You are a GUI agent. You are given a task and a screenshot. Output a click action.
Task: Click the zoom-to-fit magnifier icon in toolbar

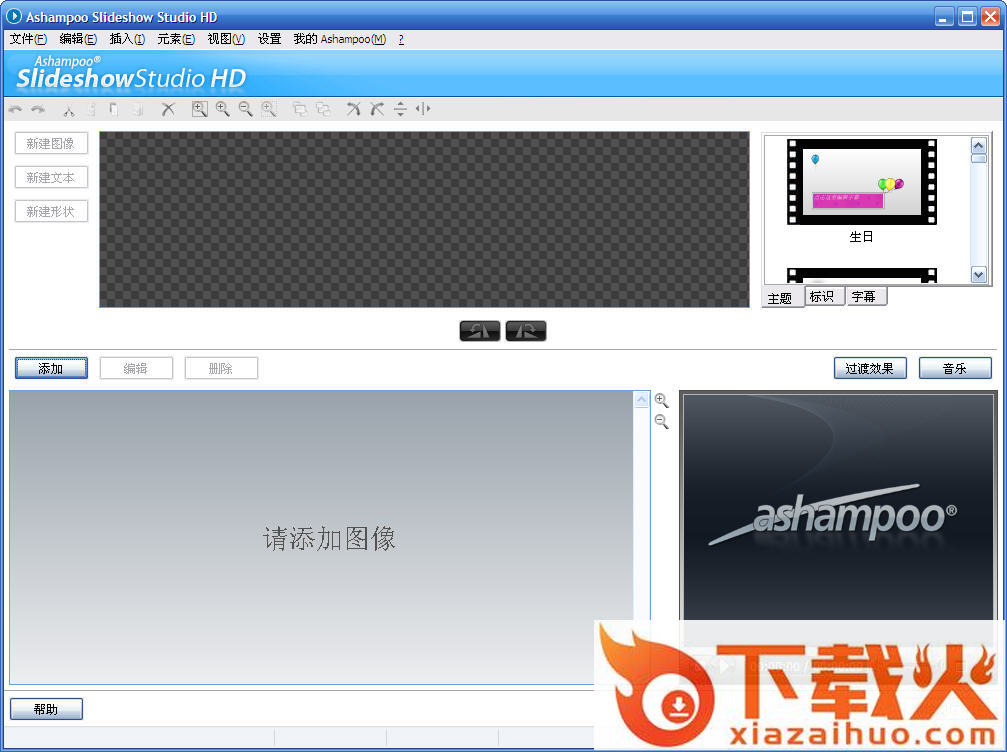pos(200,109)
